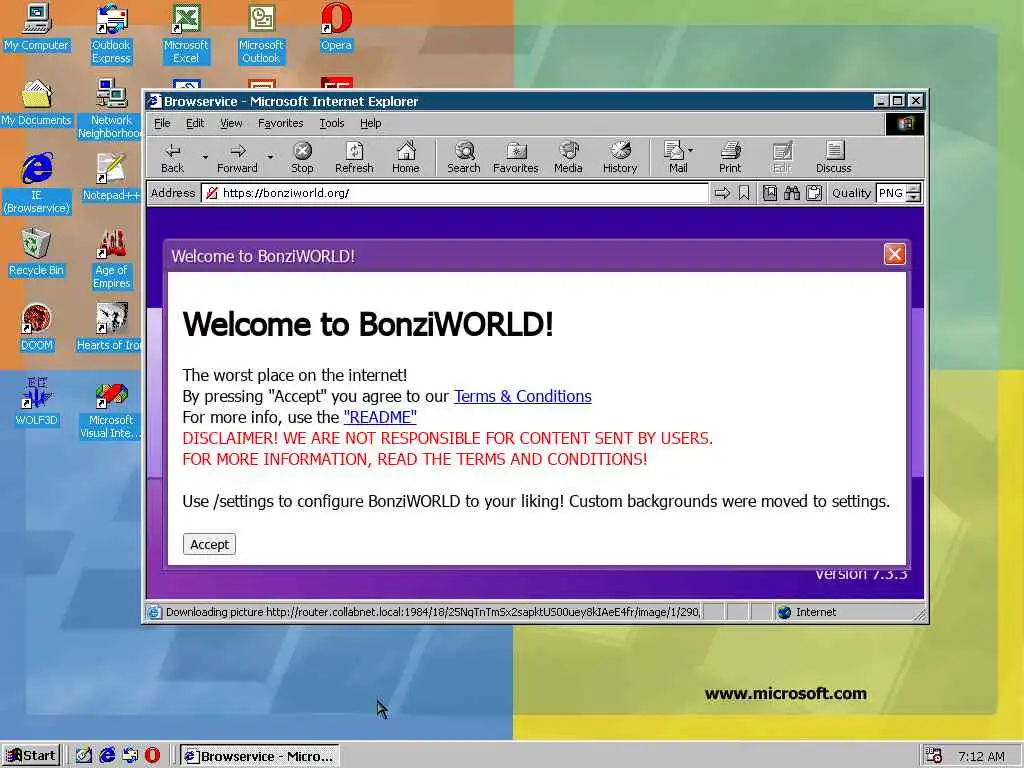
Task: Expand the Mail button dropdown arrow
Action: (690, 150)
